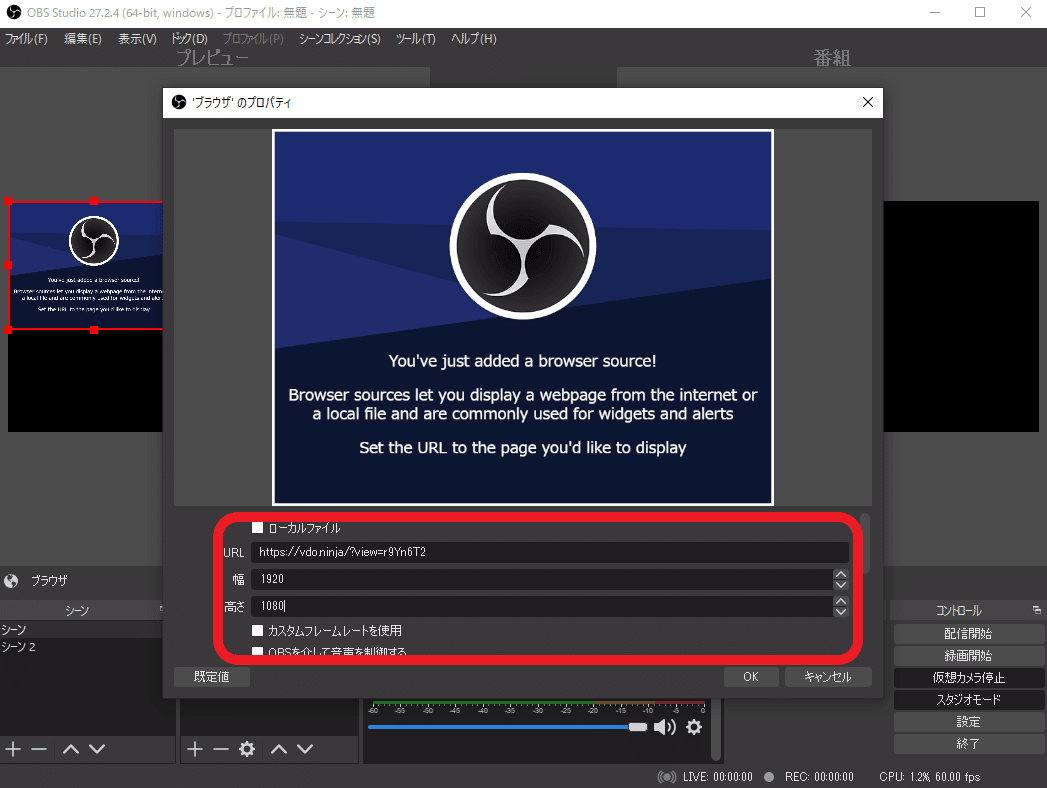
Task: Click the browser source in preview canvas
Action: pyautogui.click(x=85, y=265)
